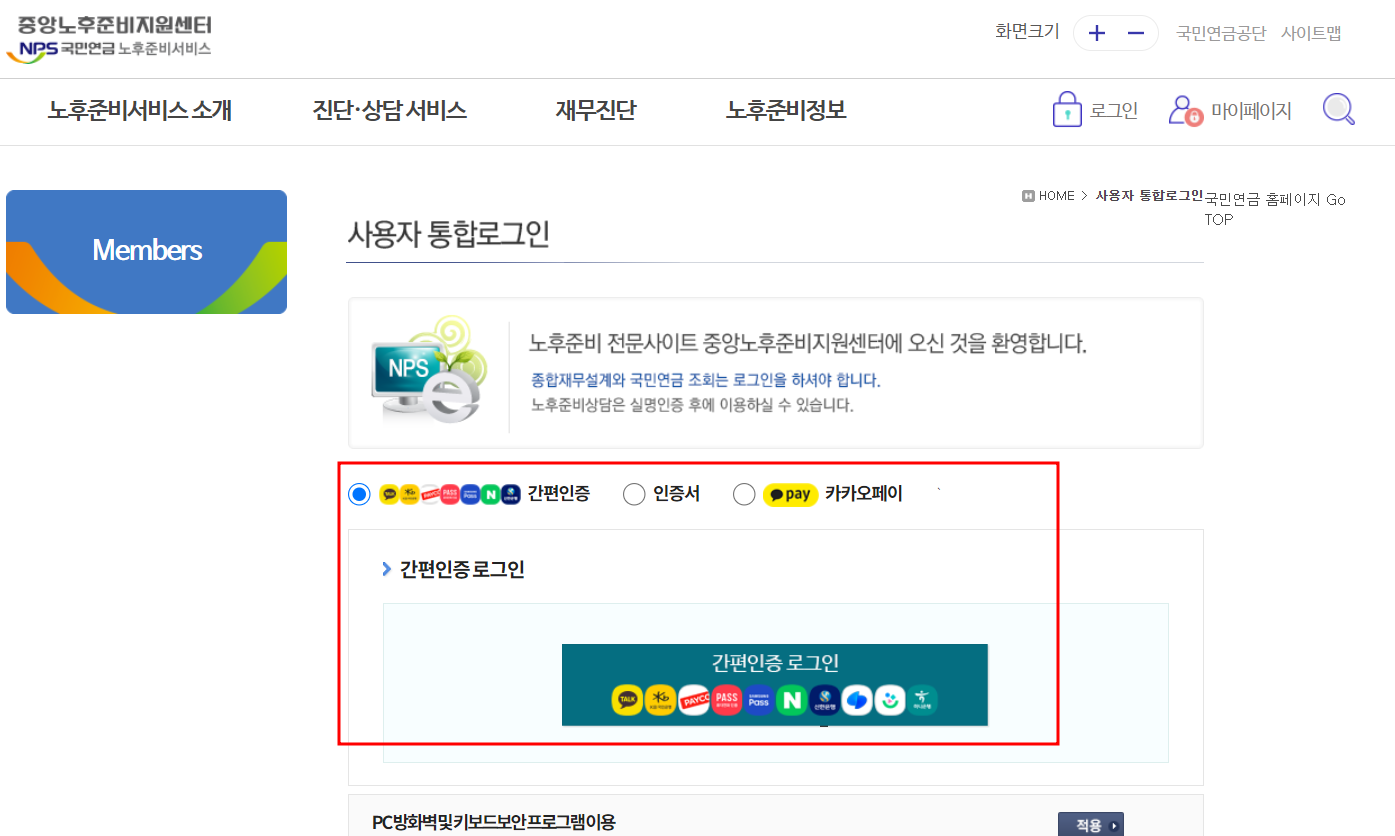Click Samsung Pass icon in login banner

pyautogui.click(x=759, y=700)
